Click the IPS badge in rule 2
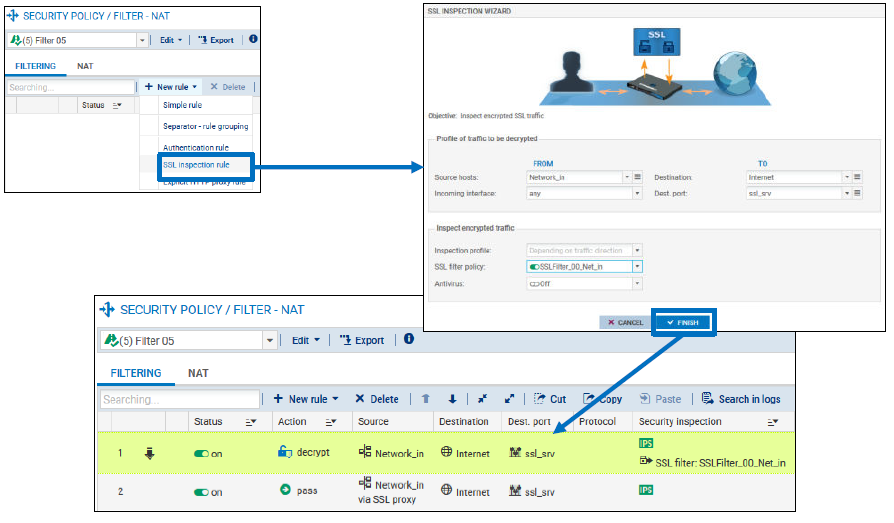 pyautogui.click(x=646, y=490)
